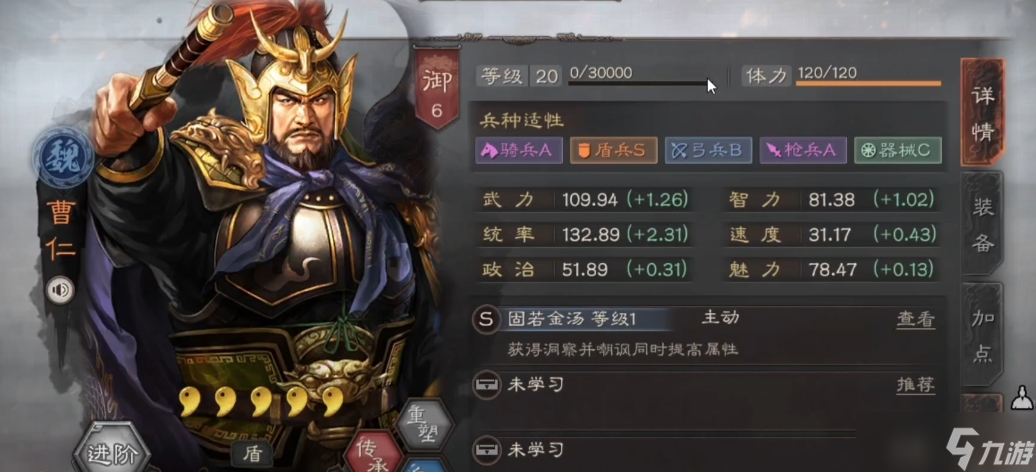Select the 骑兵A cavalry aptitude badge

pos(519,151)
